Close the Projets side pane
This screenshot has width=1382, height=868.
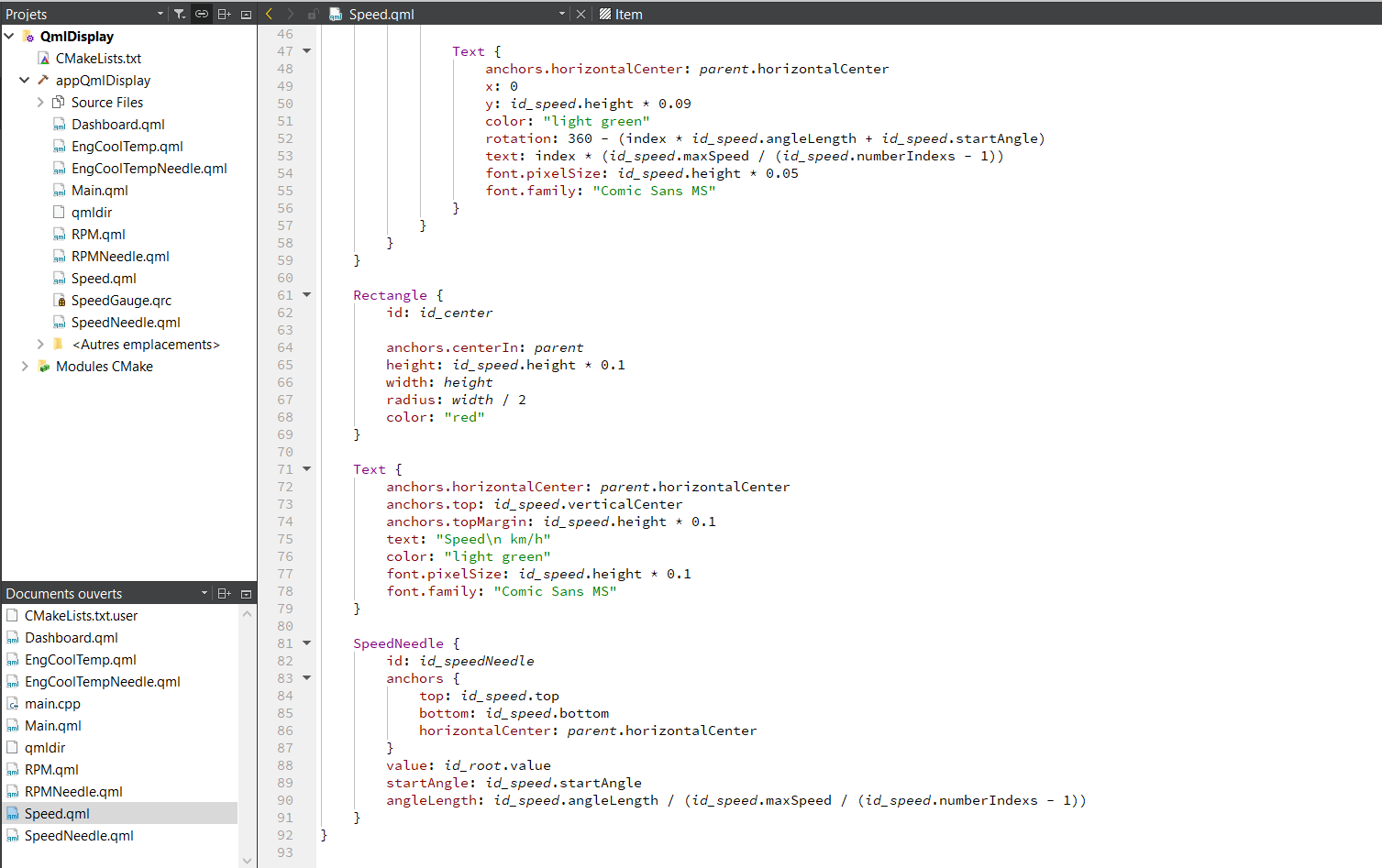[x=246, y=14]
